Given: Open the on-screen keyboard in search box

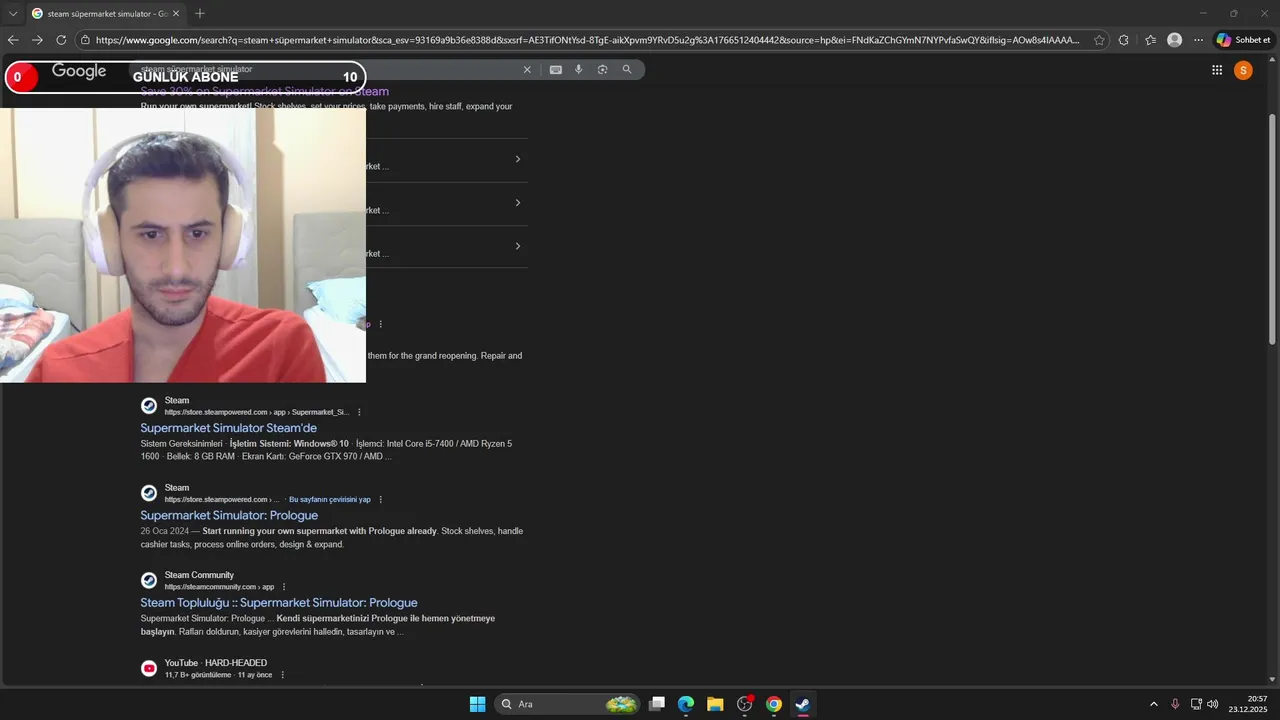Looking at the screenshot, I should click(x=555, y=70).
